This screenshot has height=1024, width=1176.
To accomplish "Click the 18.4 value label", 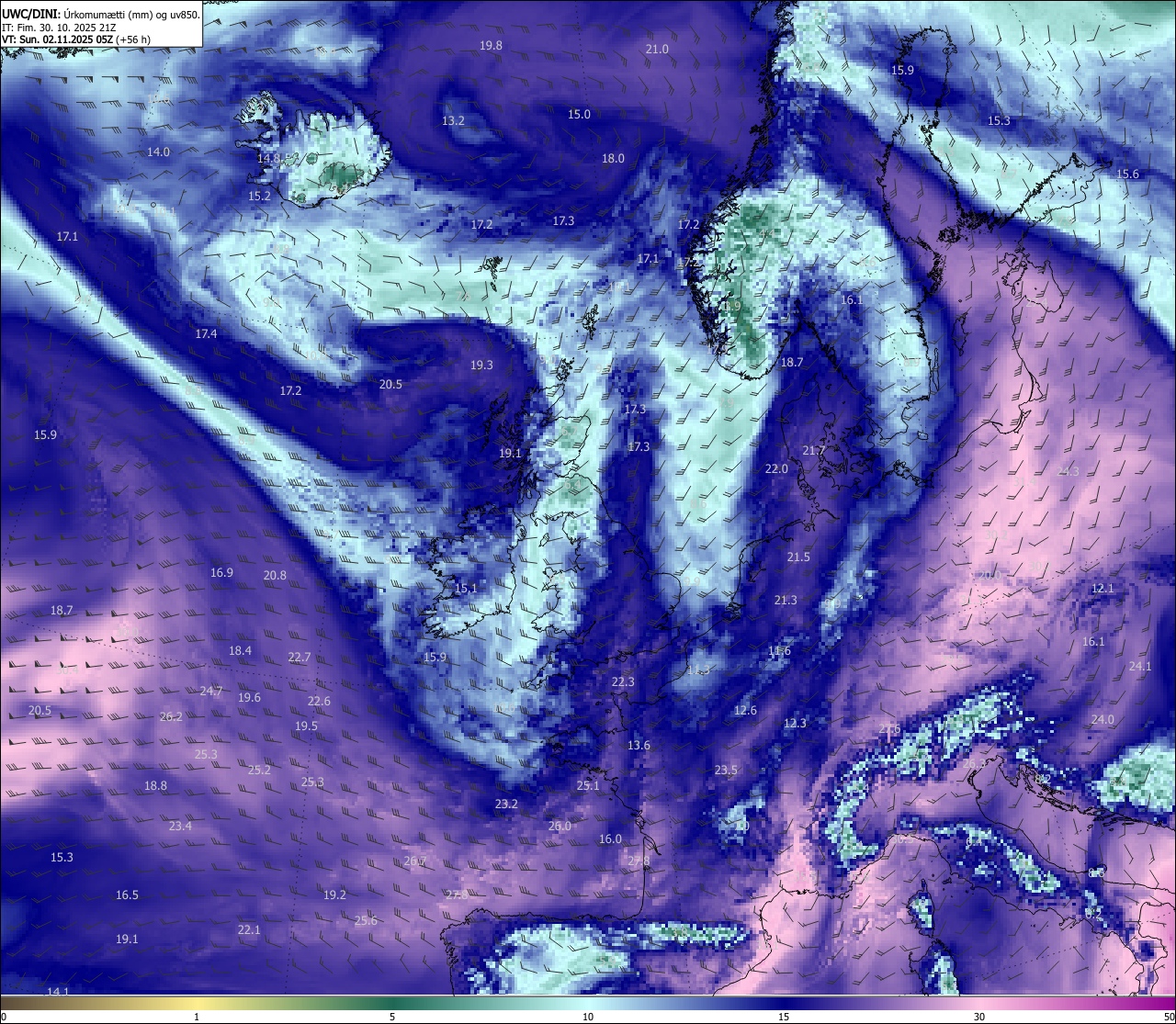I will tap(240, 651).
